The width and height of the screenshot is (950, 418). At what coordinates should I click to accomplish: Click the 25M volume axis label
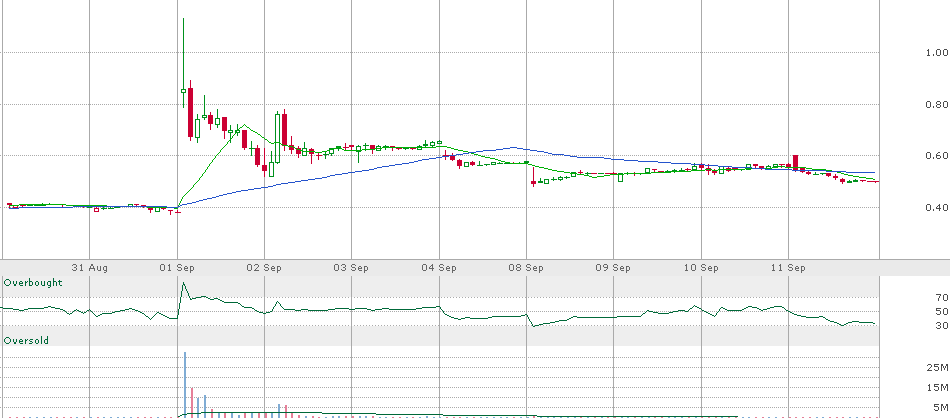pos(938,368)
